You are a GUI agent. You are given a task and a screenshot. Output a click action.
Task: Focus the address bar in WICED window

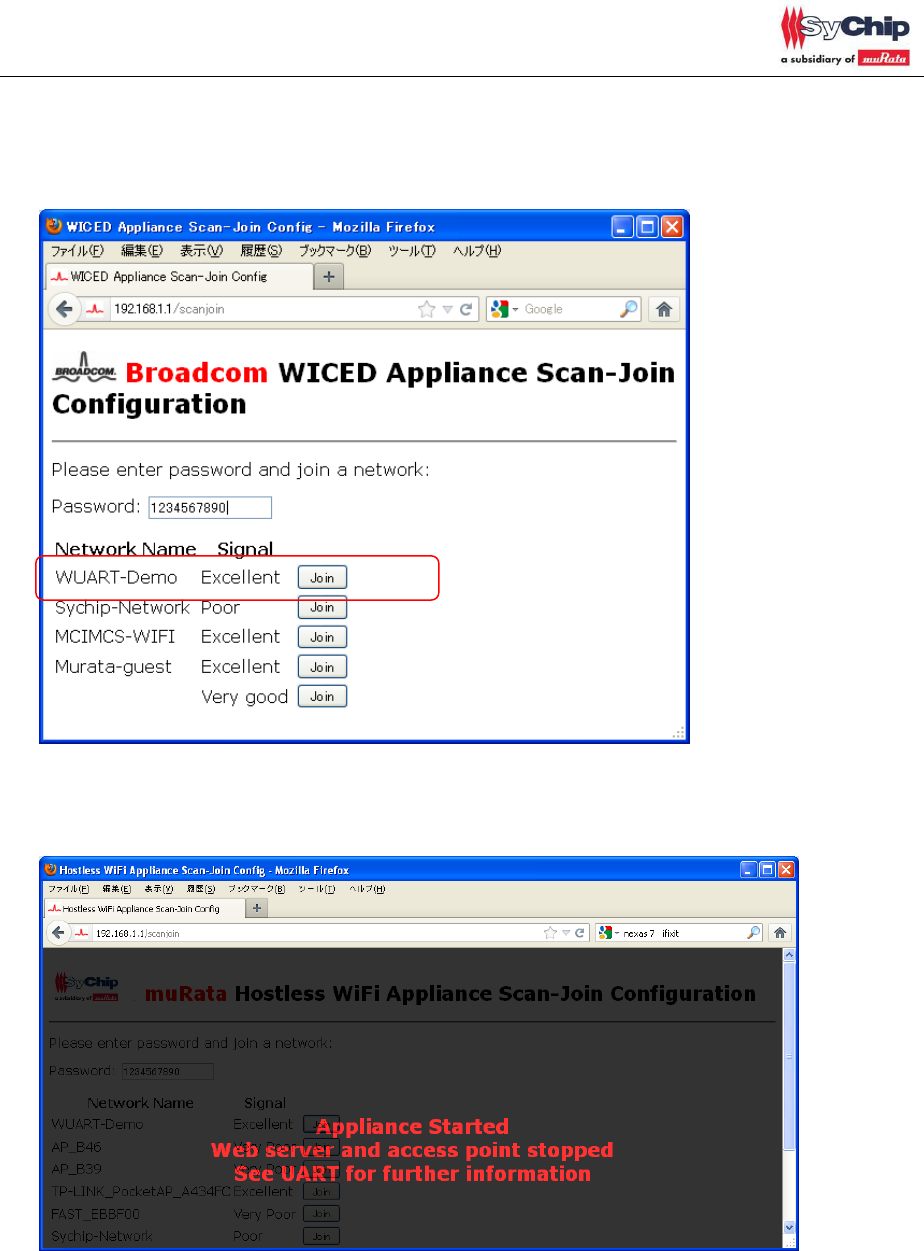point(264,310)
